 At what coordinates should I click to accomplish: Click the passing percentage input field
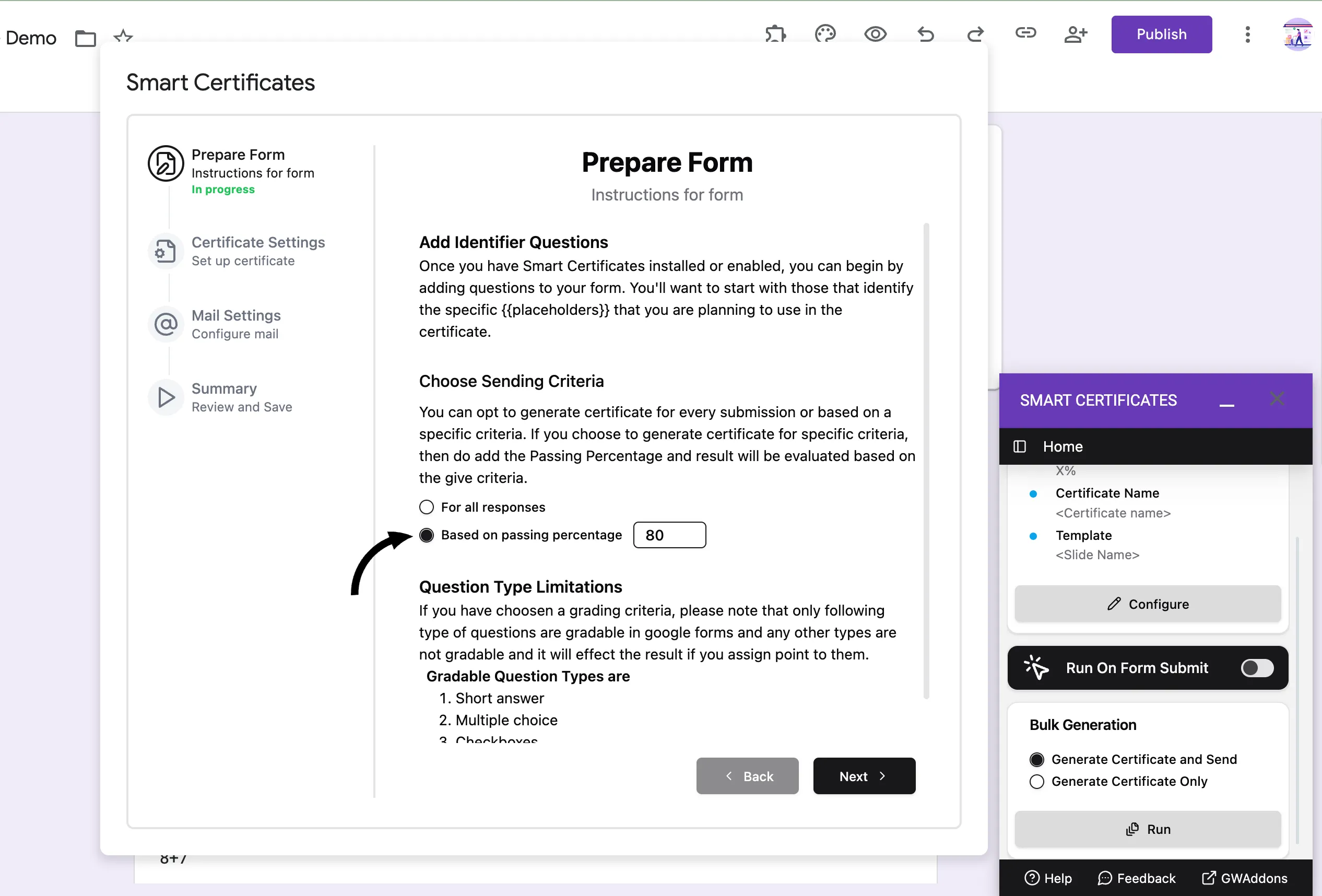(669, 535)
